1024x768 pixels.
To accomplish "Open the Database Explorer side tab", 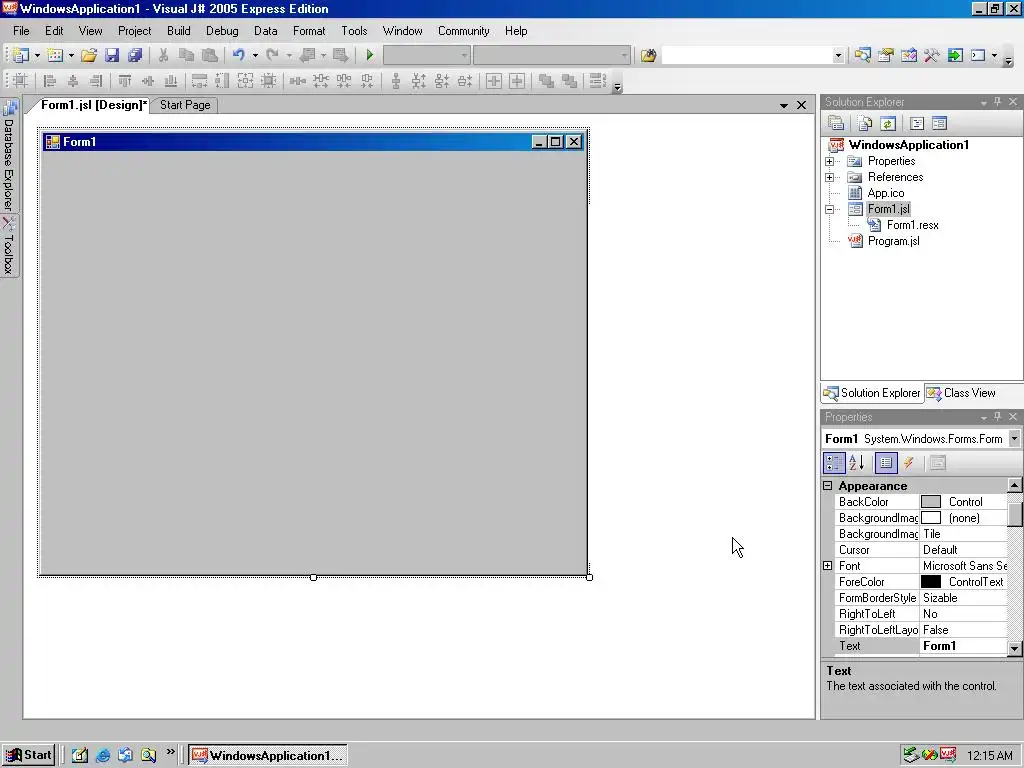I will [8, 155].
